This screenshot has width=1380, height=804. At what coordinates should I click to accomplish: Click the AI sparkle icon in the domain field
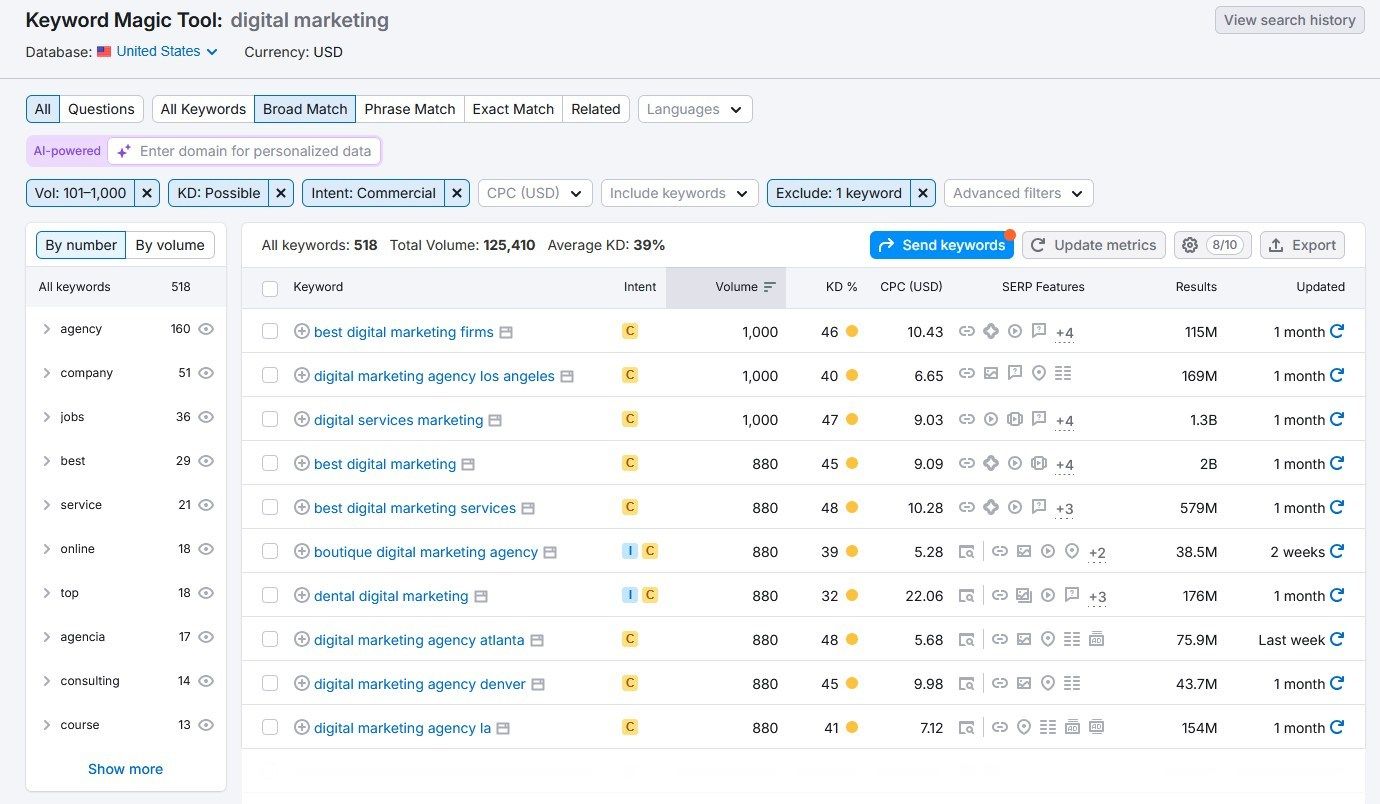click(122, 151)
